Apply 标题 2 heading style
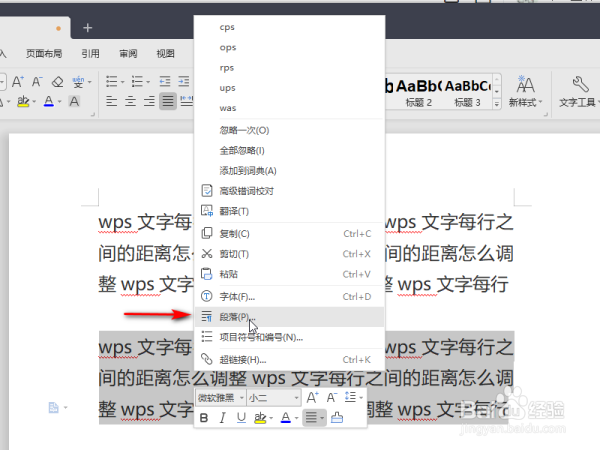This screenshot has height=450, width=600. click(x=419, y=92)
